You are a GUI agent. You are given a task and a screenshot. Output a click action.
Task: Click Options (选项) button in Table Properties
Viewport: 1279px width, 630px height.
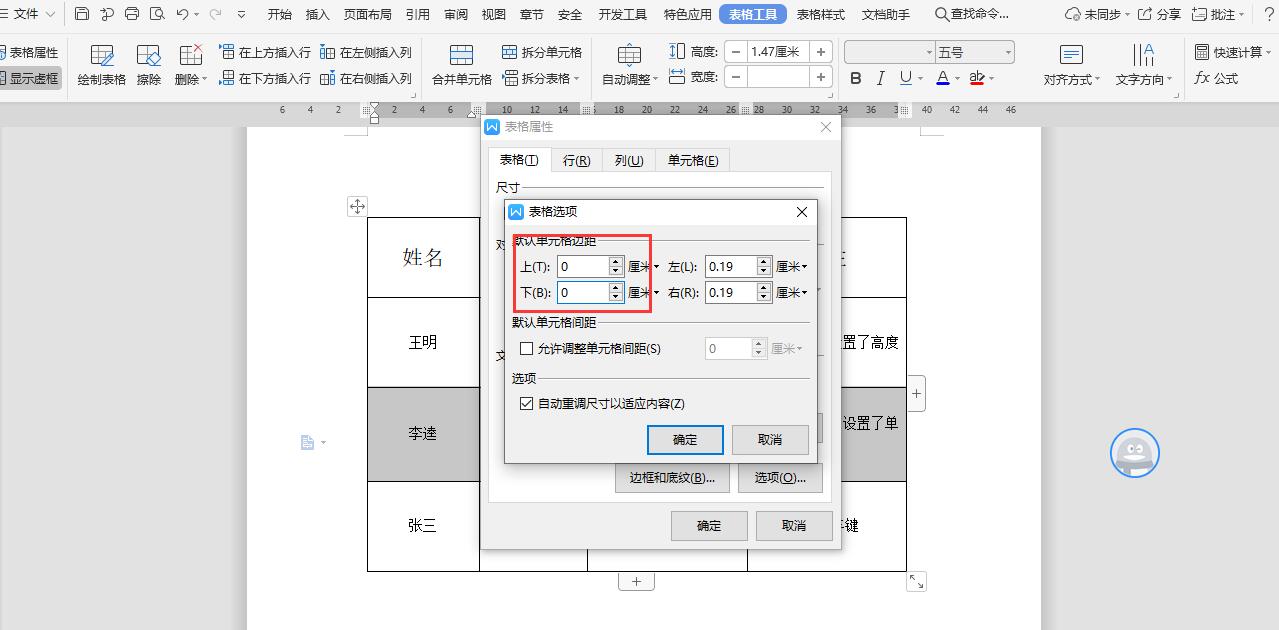[780, 478]
